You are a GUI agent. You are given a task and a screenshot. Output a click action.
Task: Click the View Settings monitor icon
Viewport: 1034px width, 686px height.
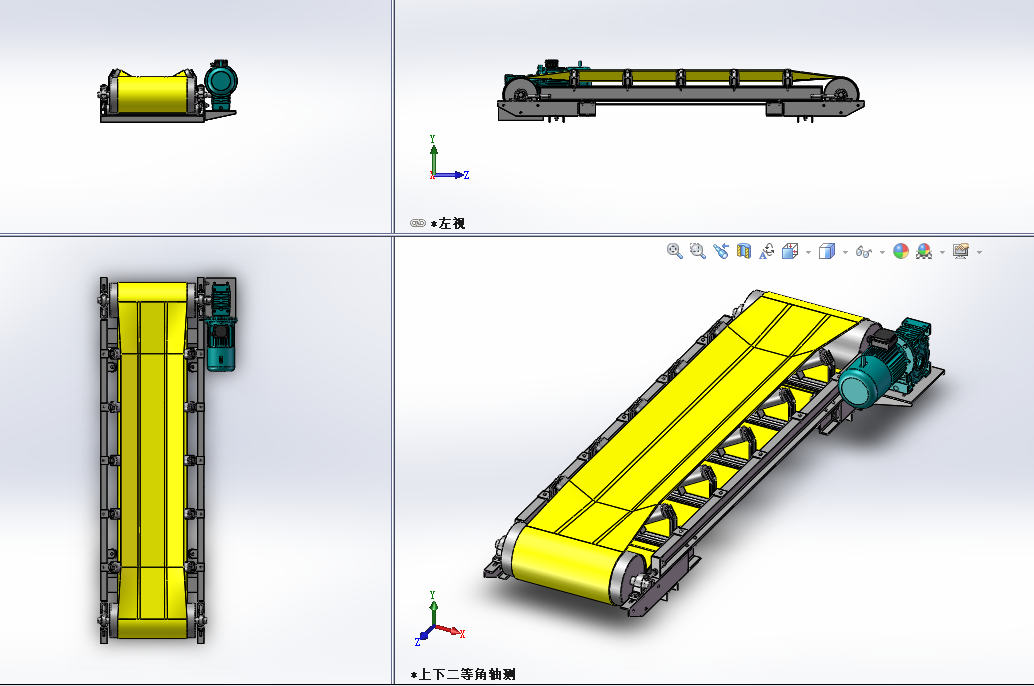(961, 251)
